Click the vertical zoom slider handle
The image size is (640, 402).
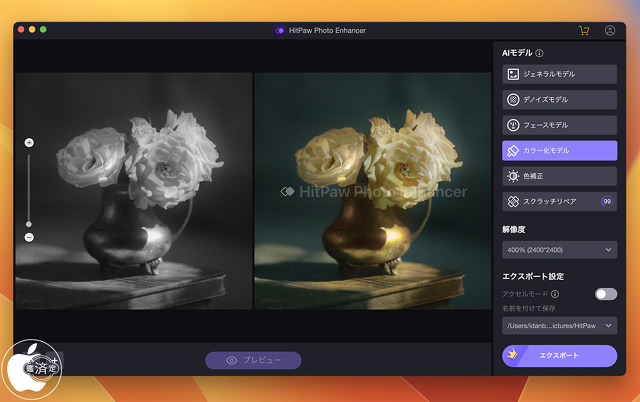[29, 224]
